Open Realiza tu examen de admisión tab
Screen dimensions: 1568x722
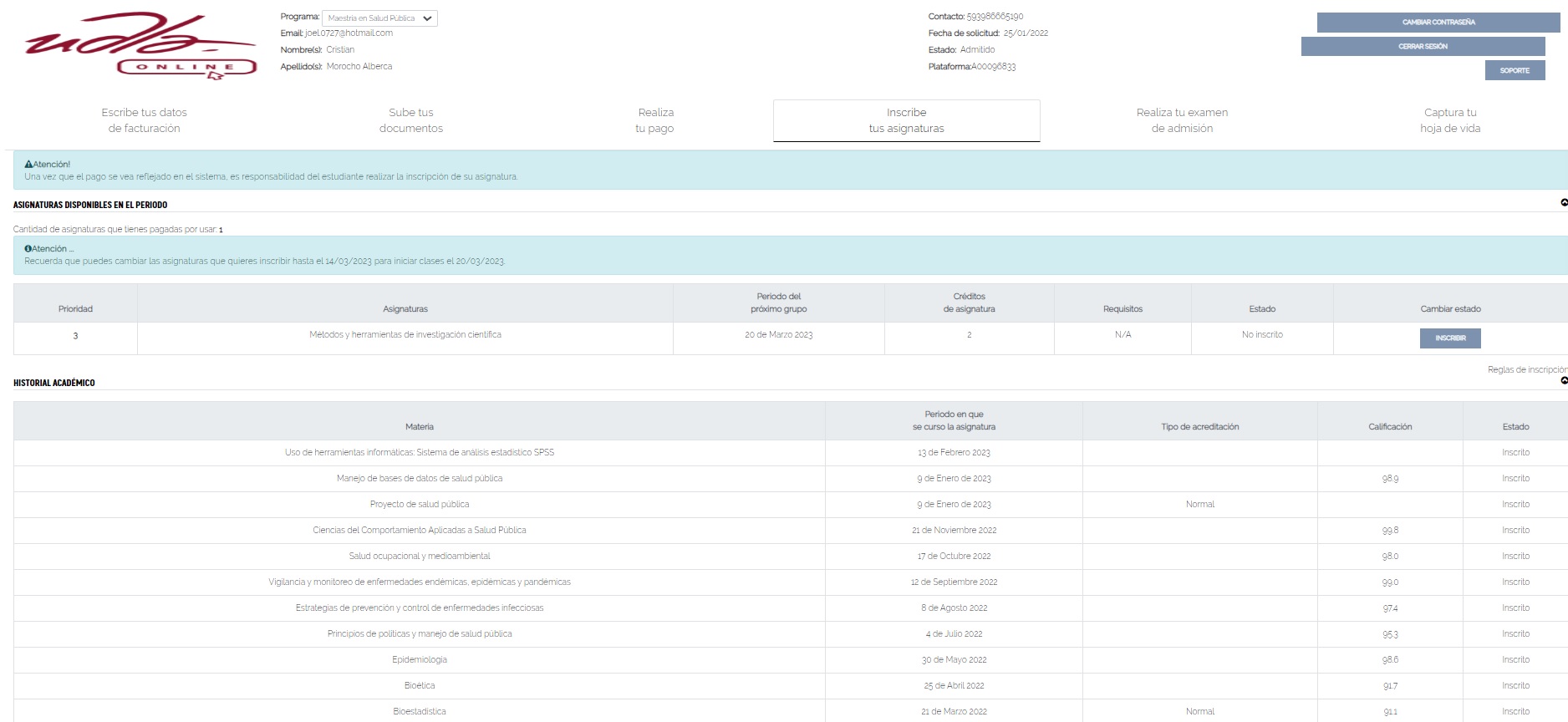(1181, 120)
